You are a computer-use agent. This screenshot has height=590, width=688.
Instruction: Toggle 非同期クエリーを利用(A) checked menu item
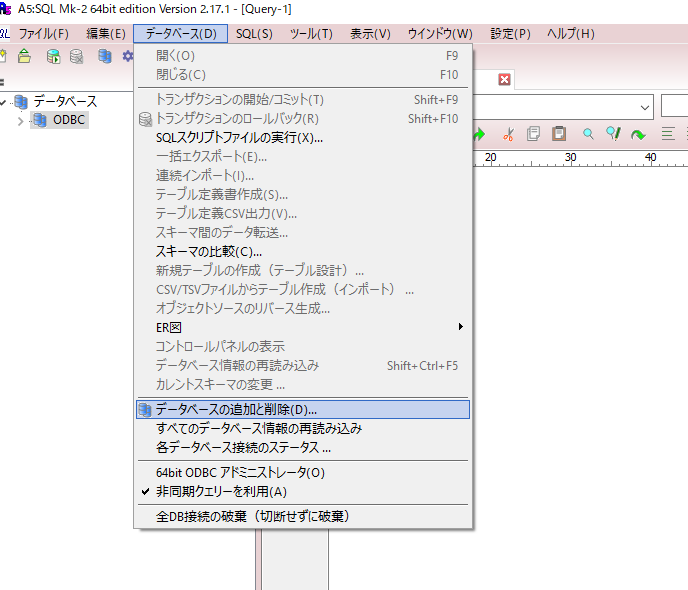coord(303,491)
